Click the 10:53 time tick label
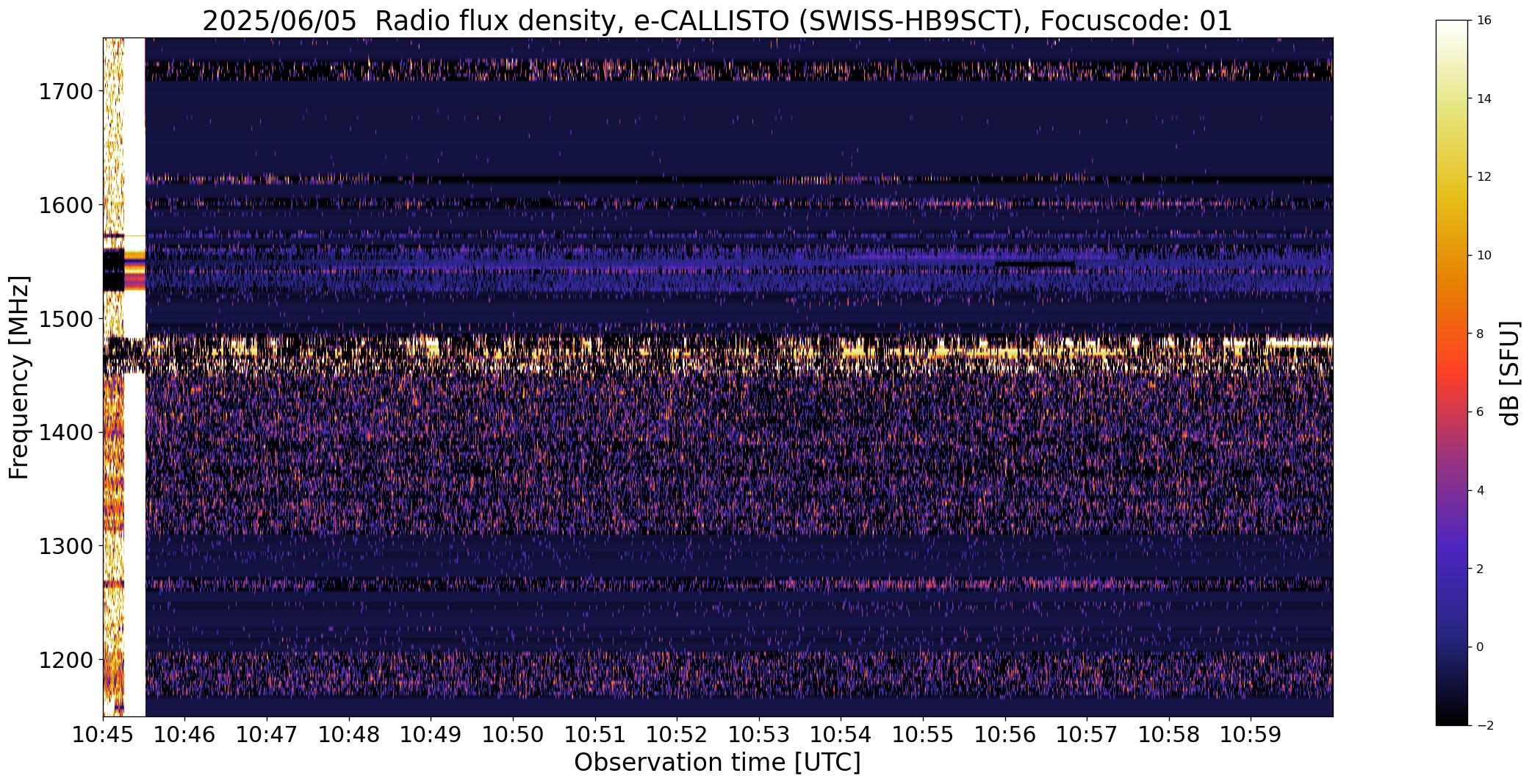 [x=759, y=735]
